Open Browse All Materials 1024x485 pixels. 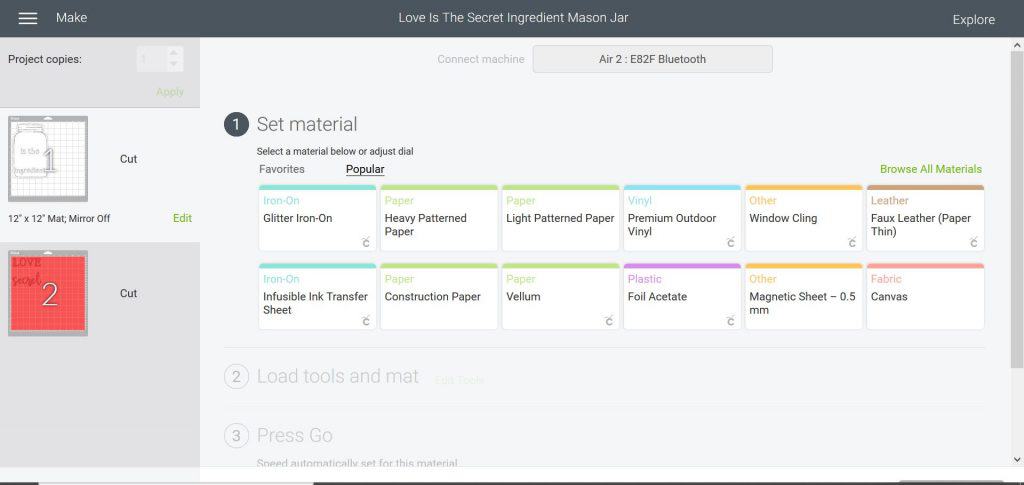(x=930, y=169)
